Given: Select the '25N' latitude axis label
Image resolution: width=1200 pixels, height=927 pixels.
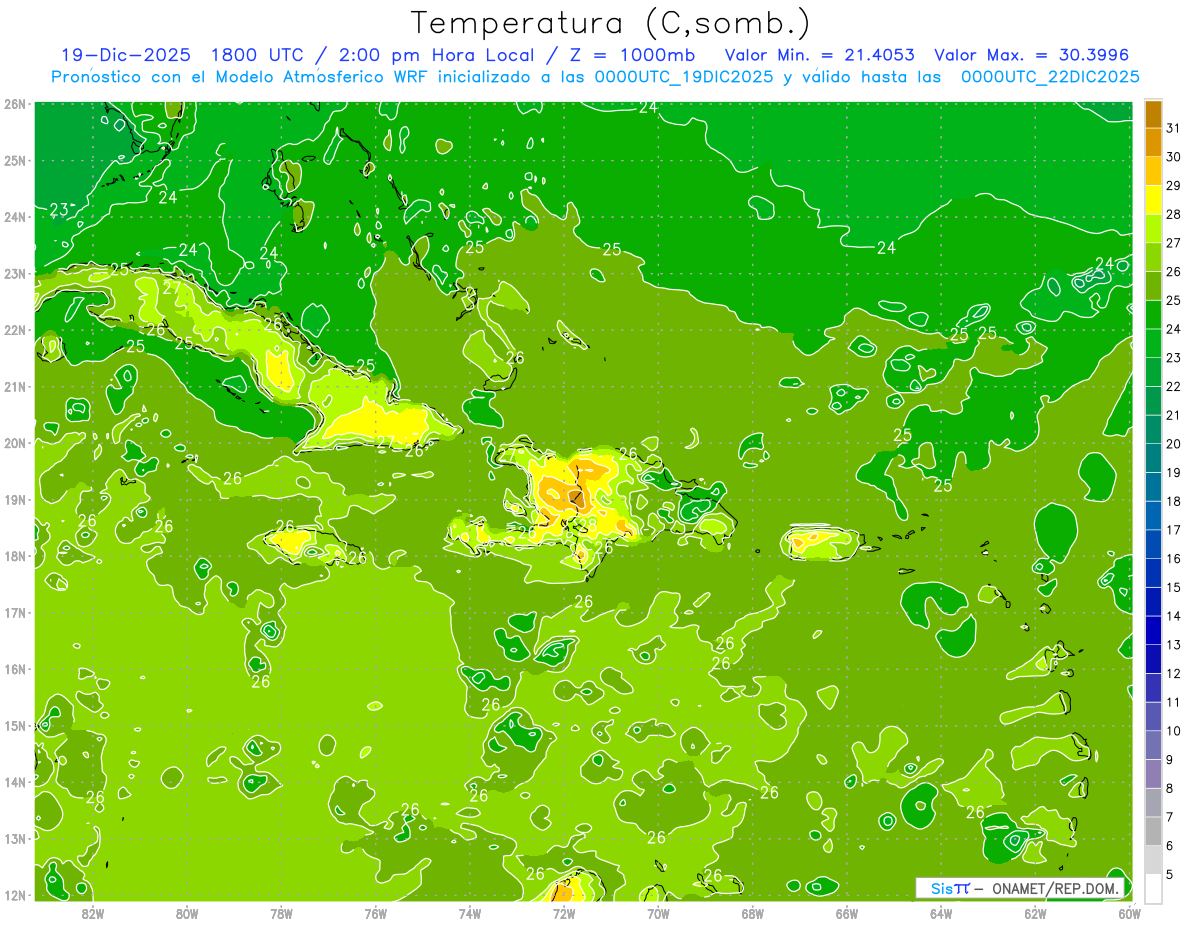Looking at the screenshot, I should 15,160.
